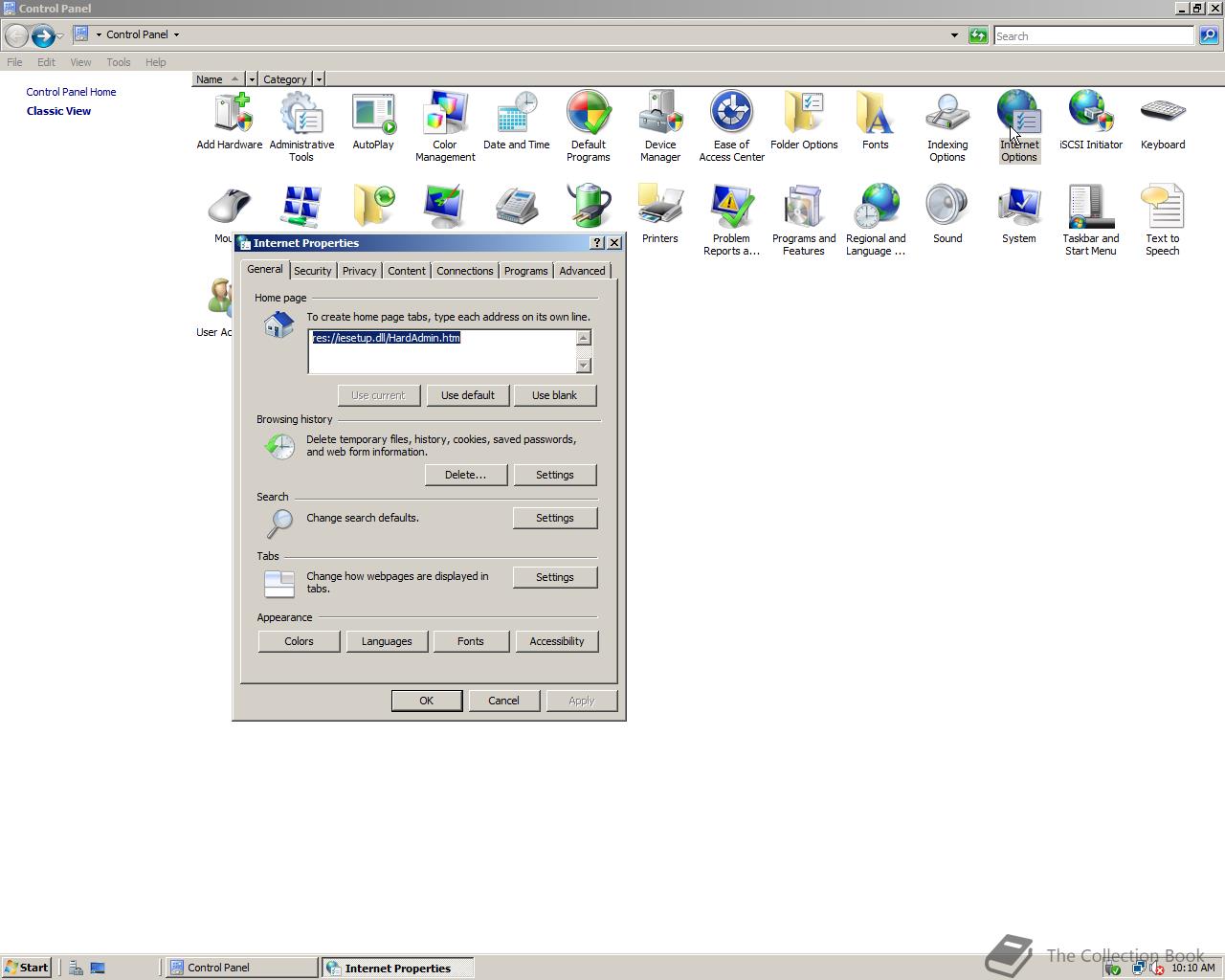Expand dropdown arrow after Control Panel breadcrumb
The height and width of the screenshot is (980, 1225).
pos(176,34)
